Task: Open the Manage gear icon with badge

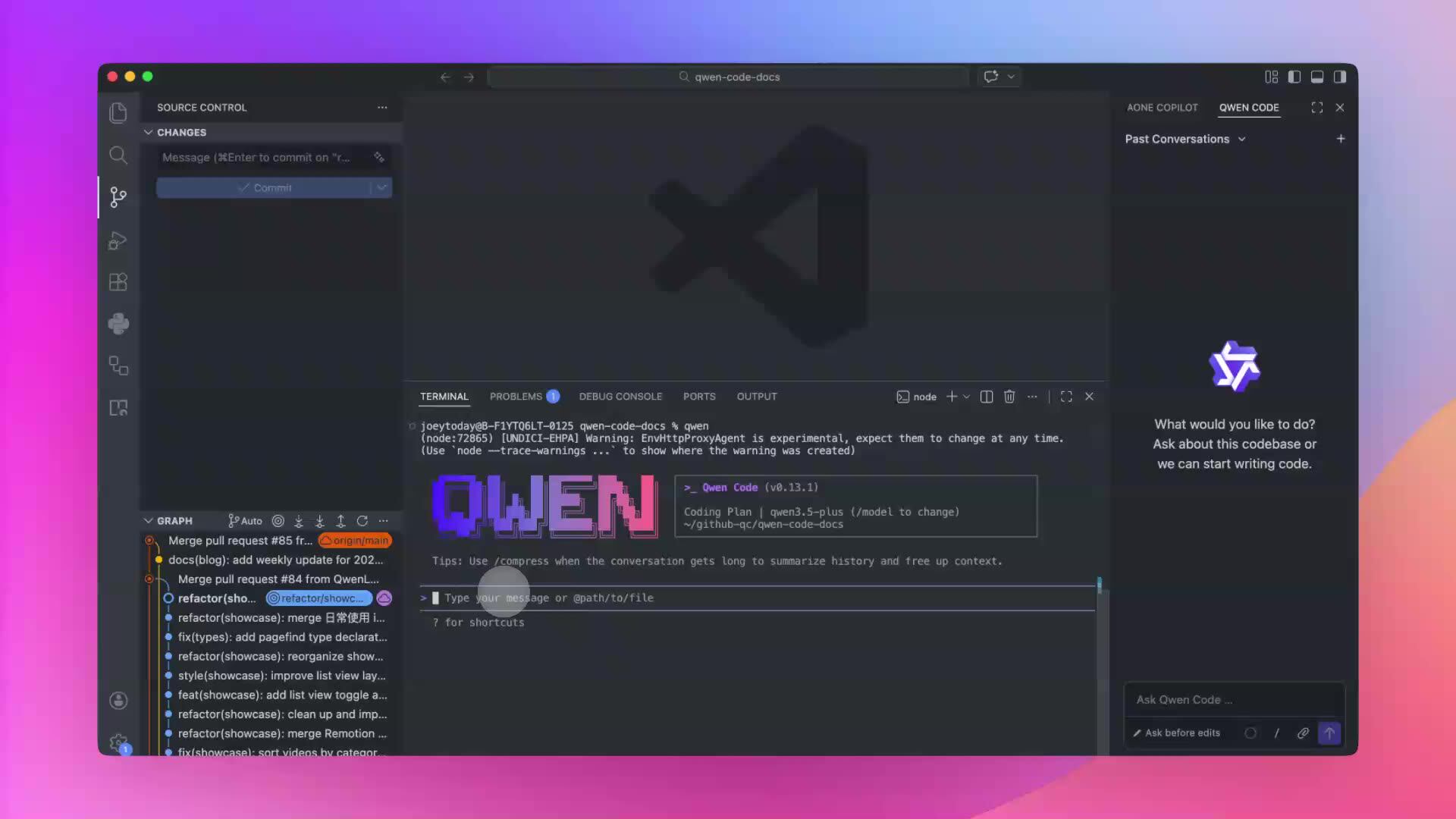Action: (x=118, y=742)
